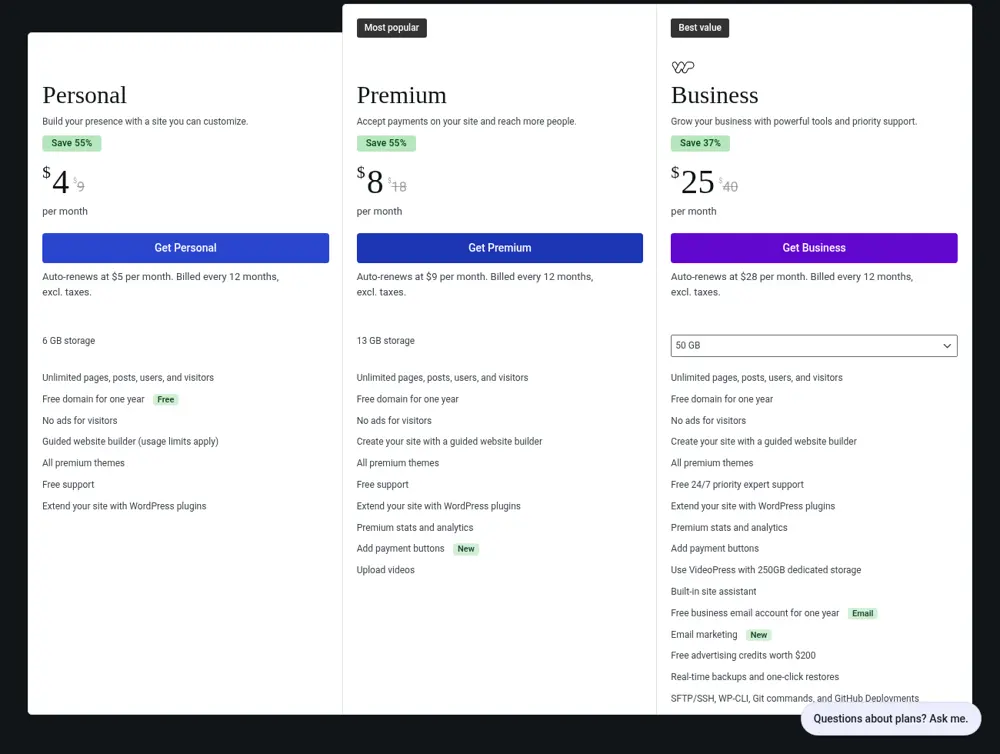Viewport: 1000px width, 754px height.
Task: Click the Get Business button
Action: [814, 248]
